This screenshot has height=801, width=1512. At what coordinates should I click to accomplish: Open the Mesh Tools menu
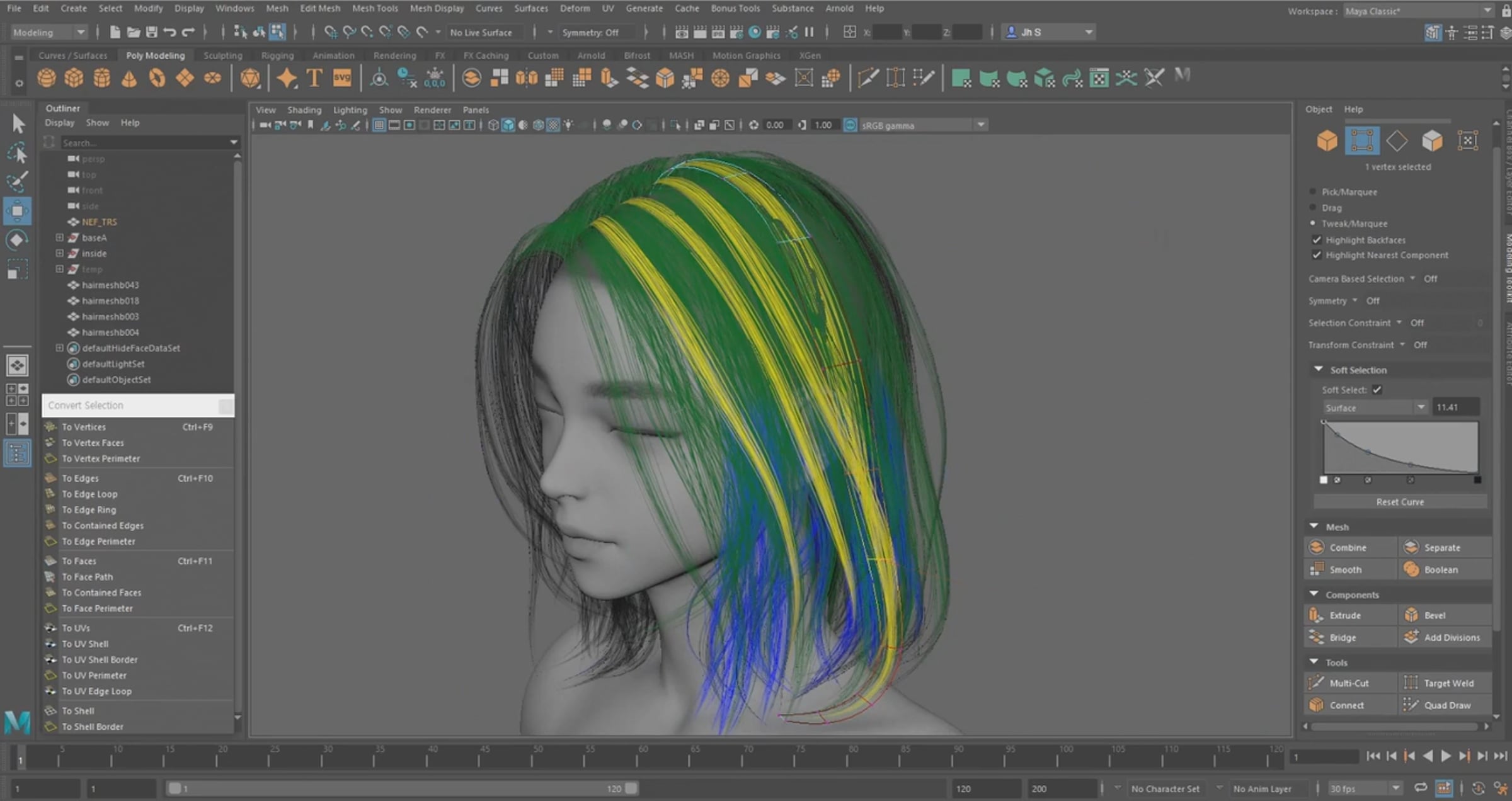[x=374, y=8]
